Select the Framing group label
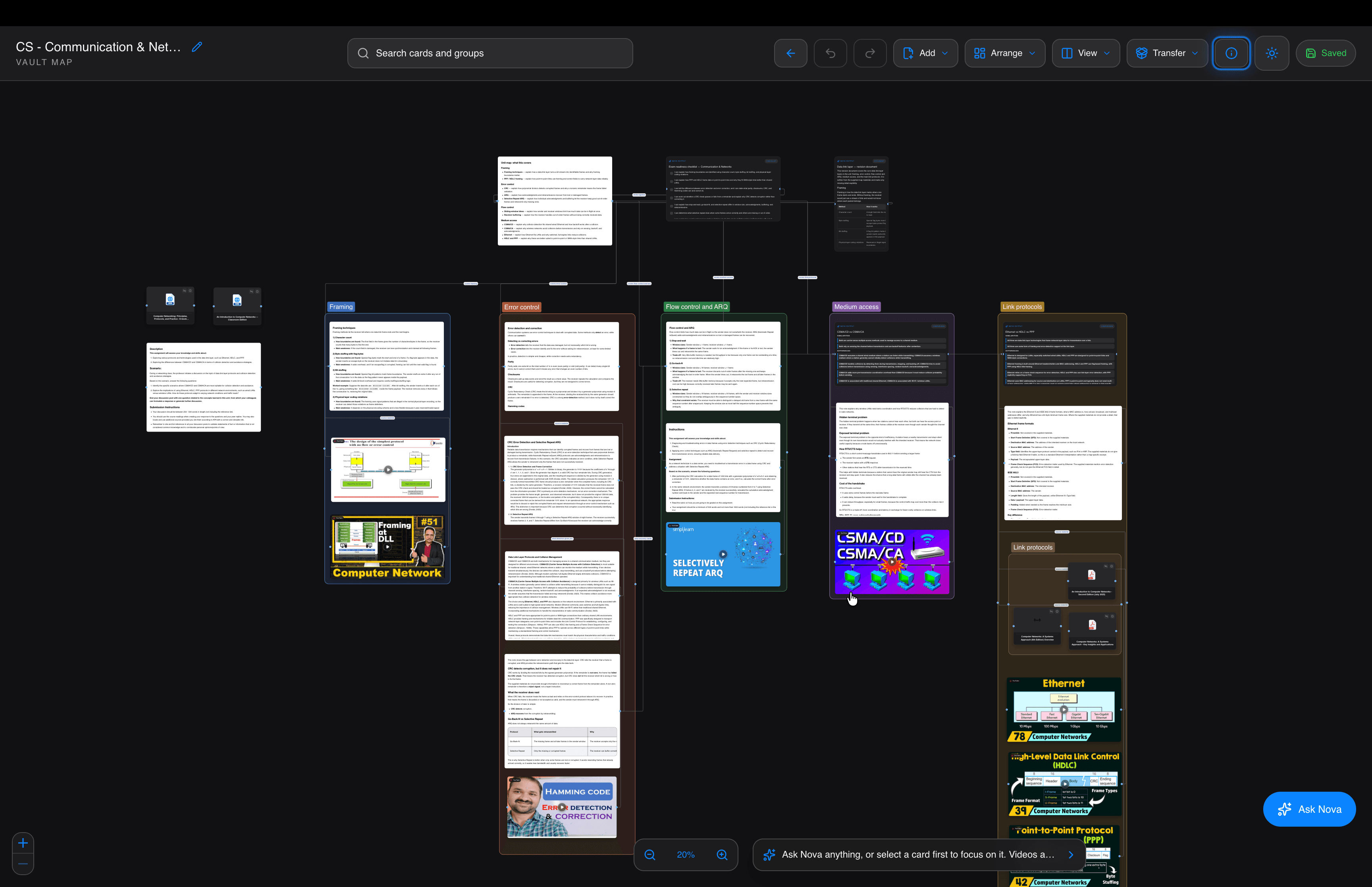This screenshot has height=887, width=1372. point(341,307)
